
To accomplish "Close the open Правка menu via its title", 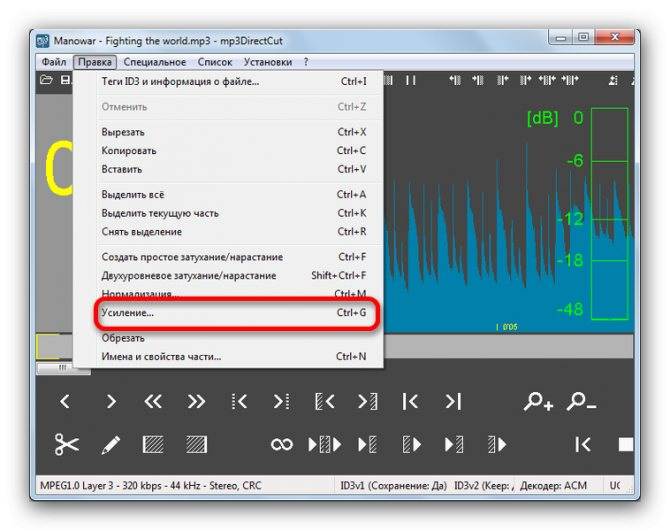I will [x=95, y=62].
